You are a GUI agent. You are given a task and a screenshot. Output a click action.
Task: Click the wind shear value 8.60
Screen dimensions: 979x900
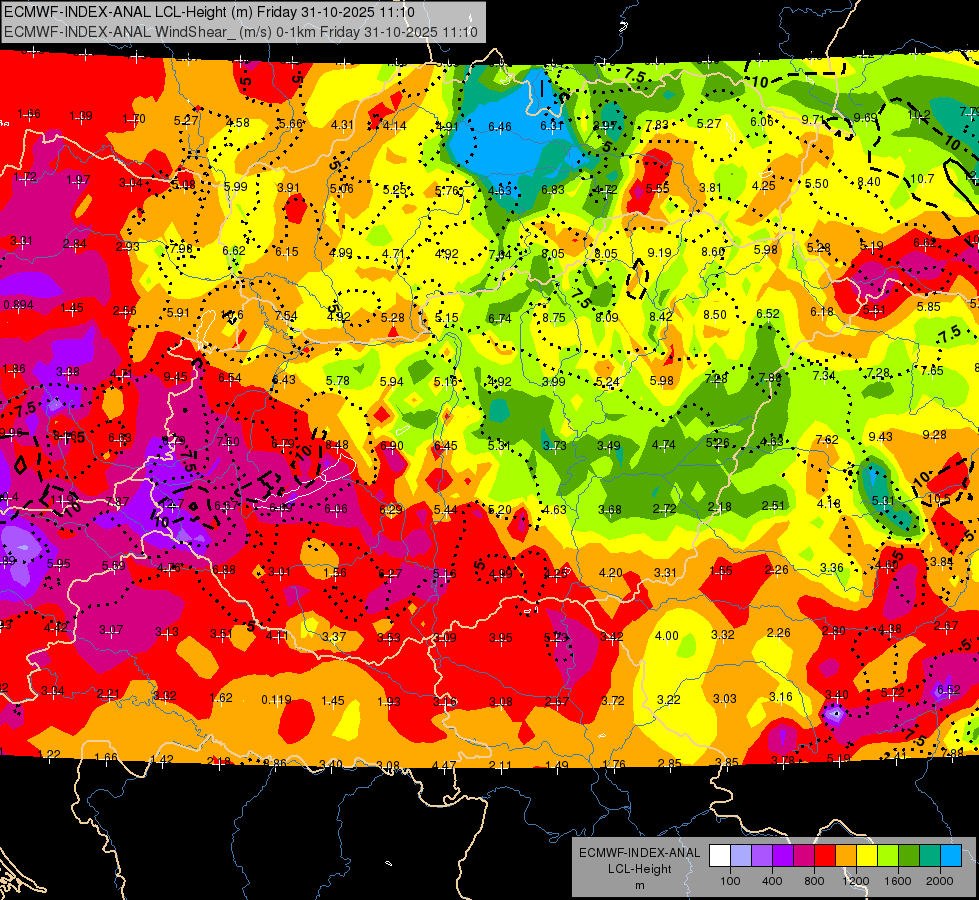(713, 252)
